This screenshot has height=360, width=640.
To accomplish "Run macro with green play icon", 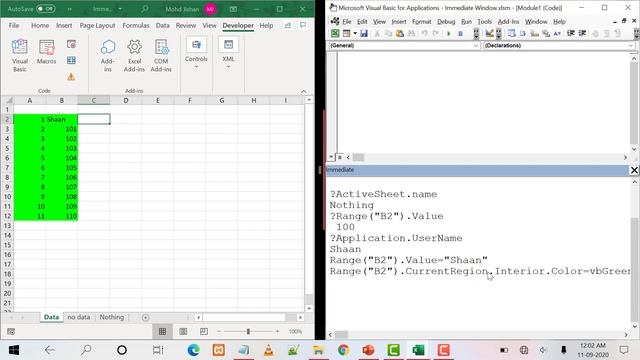I will [449, 33].
